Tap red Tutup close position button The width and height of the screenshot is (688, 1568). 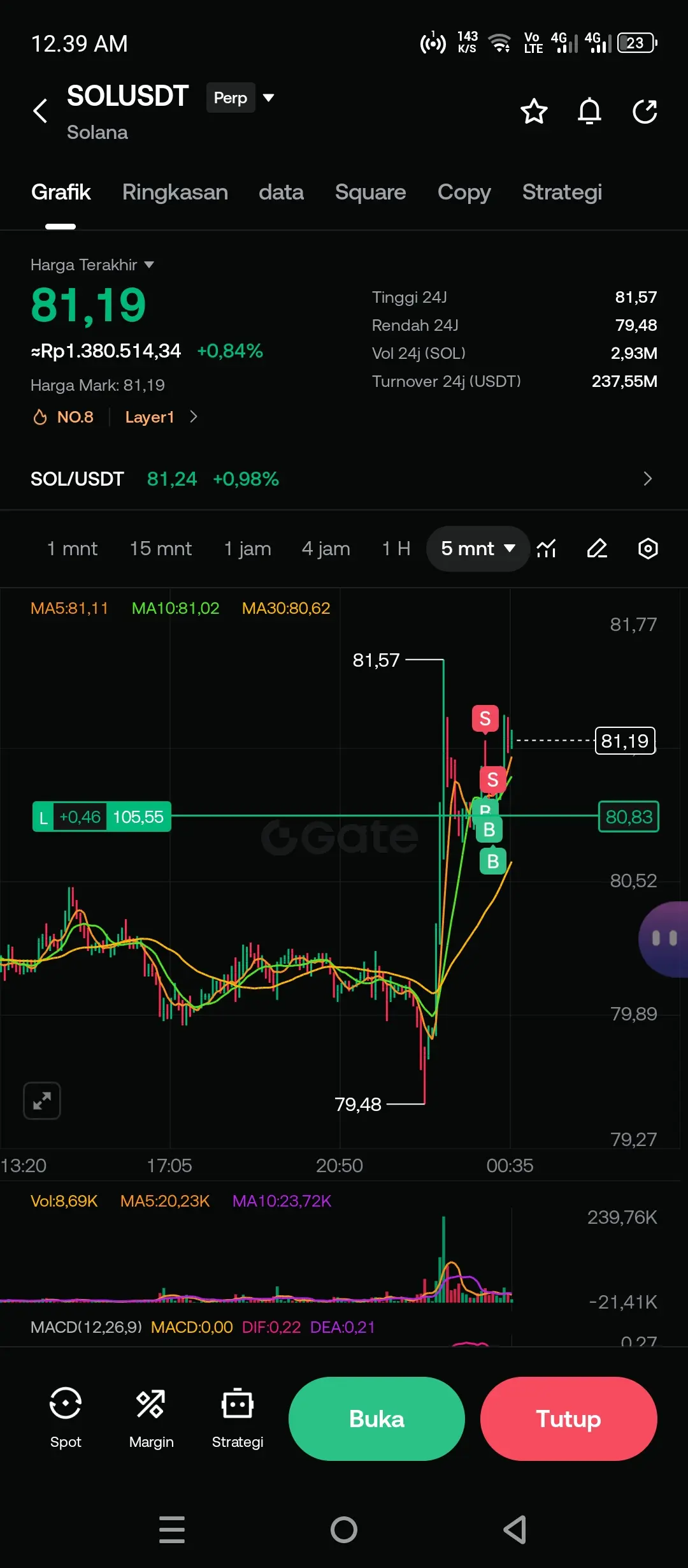568,1419
